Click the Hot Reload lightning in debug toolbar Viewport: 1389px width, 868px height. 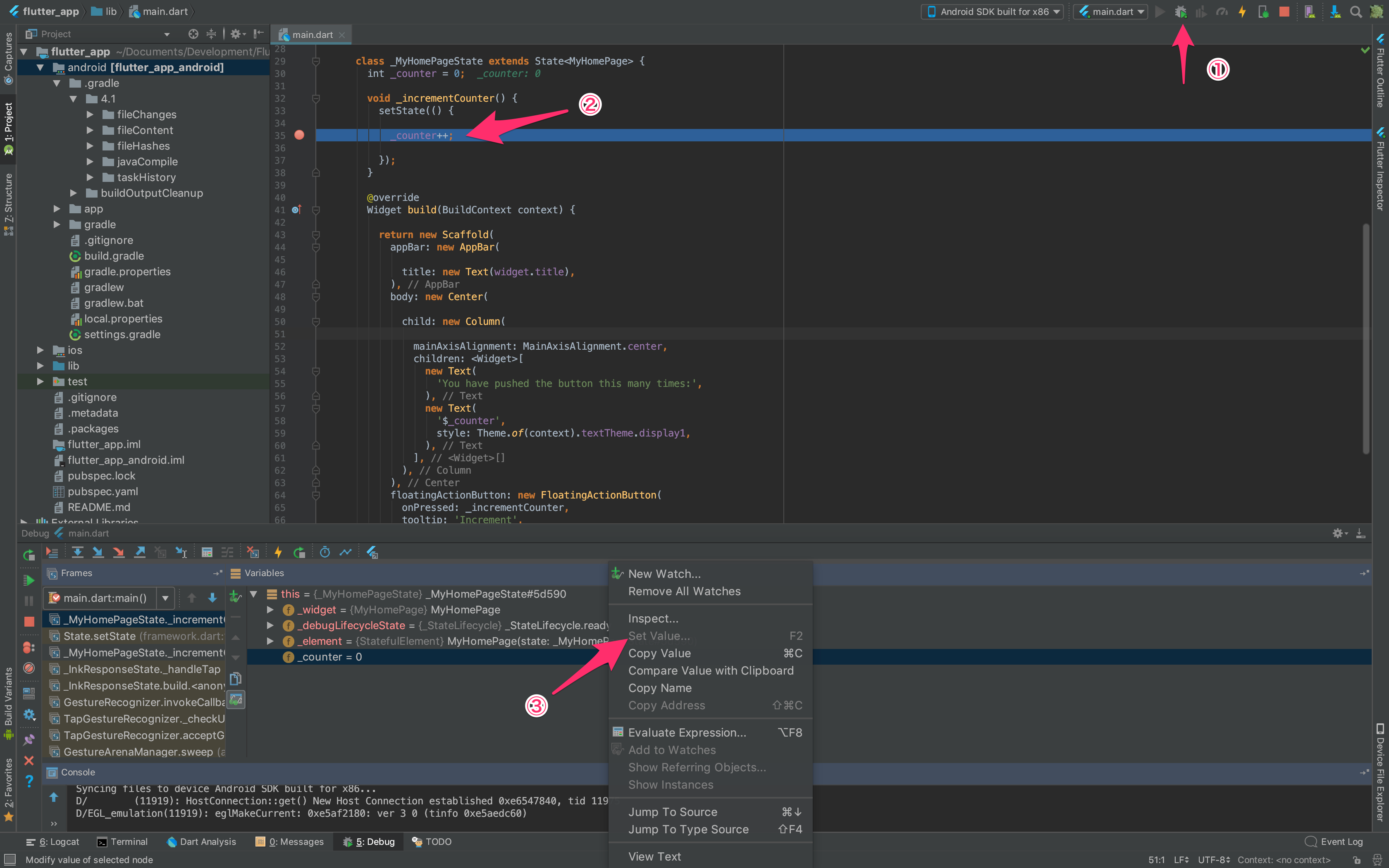click(x=278, y=552)
